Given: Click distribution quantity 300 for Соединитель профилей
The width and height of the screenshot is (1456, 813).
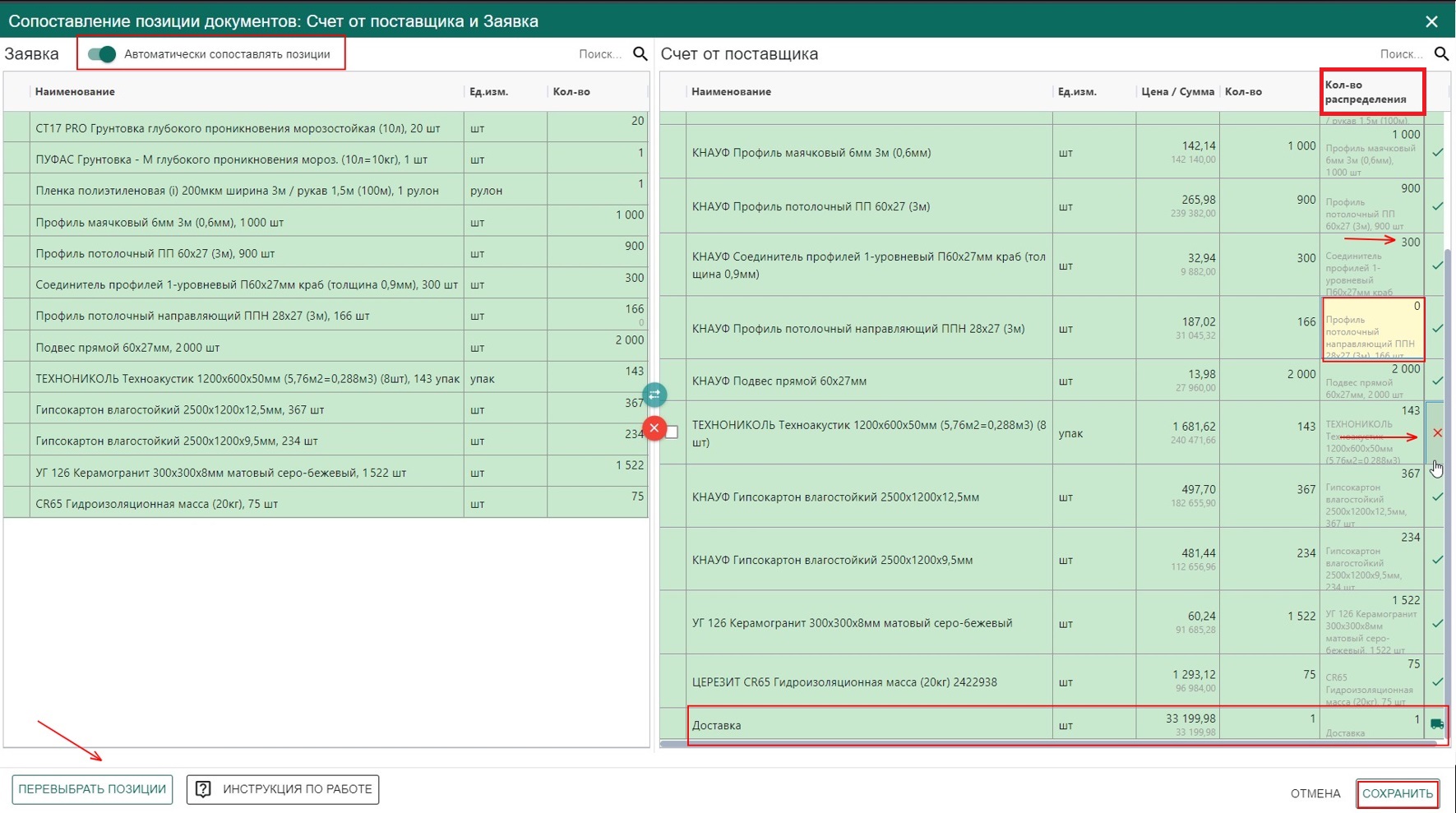Looking at the screenshot, I should tap(1410, 242).
